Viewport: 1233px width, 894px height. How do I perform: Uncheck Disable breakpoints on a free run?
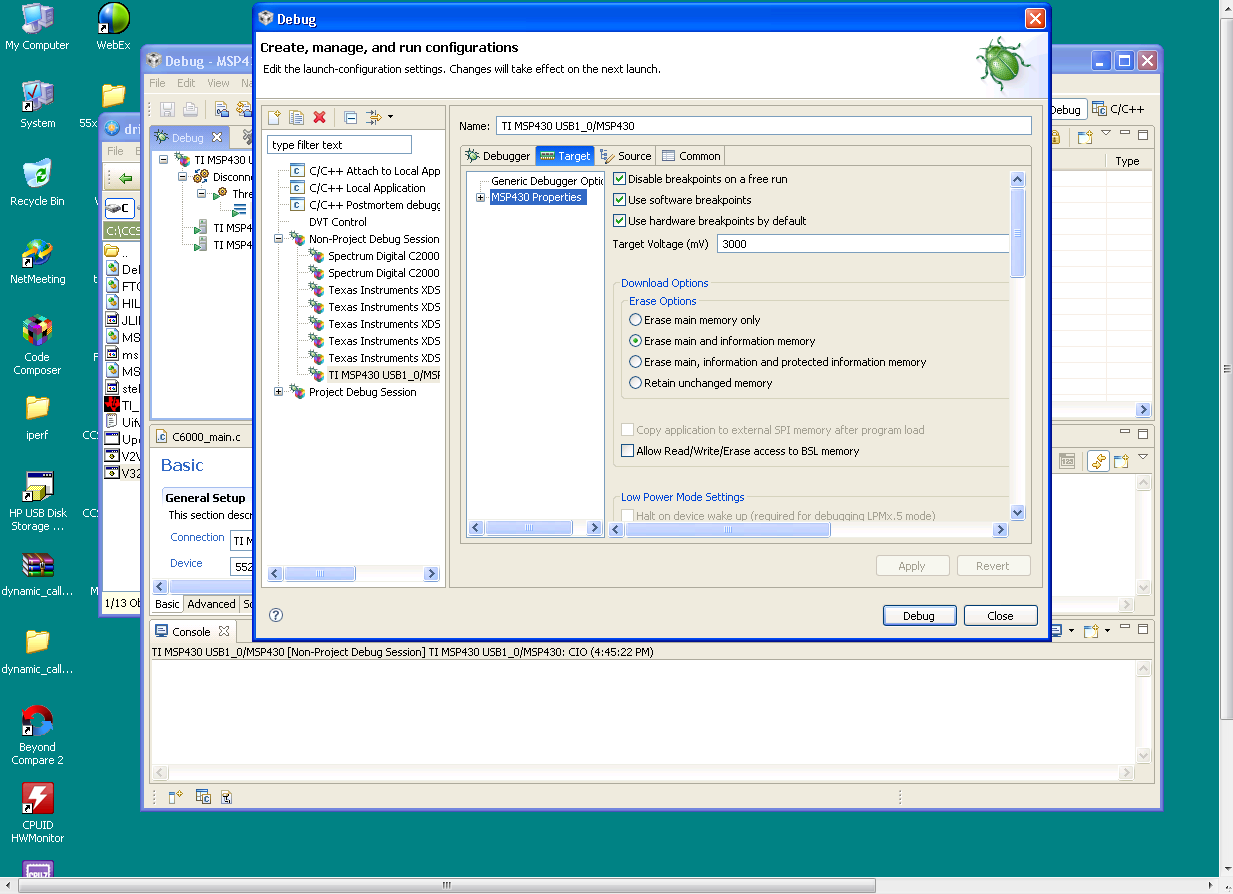click(x=620, y=178)
